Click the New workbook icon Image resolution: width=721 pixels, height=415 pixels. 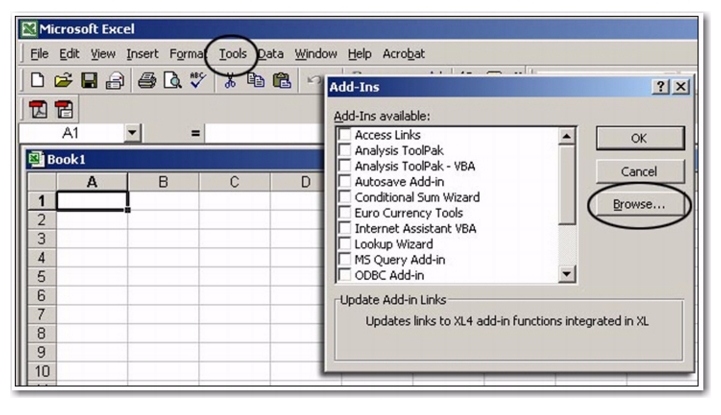[x=37, y=80]
